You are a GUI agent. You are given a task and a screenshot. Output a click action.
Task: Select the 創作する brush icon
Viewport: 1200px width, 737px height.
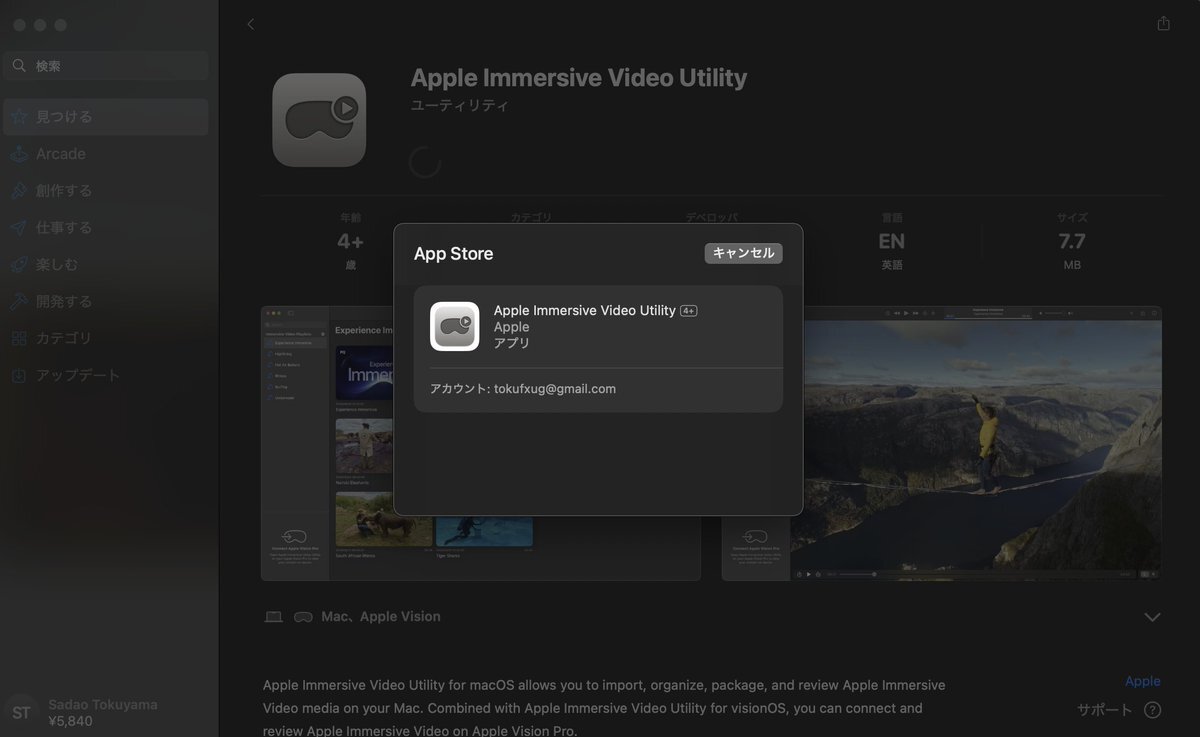pyautogui.click(x=19, y=191)
